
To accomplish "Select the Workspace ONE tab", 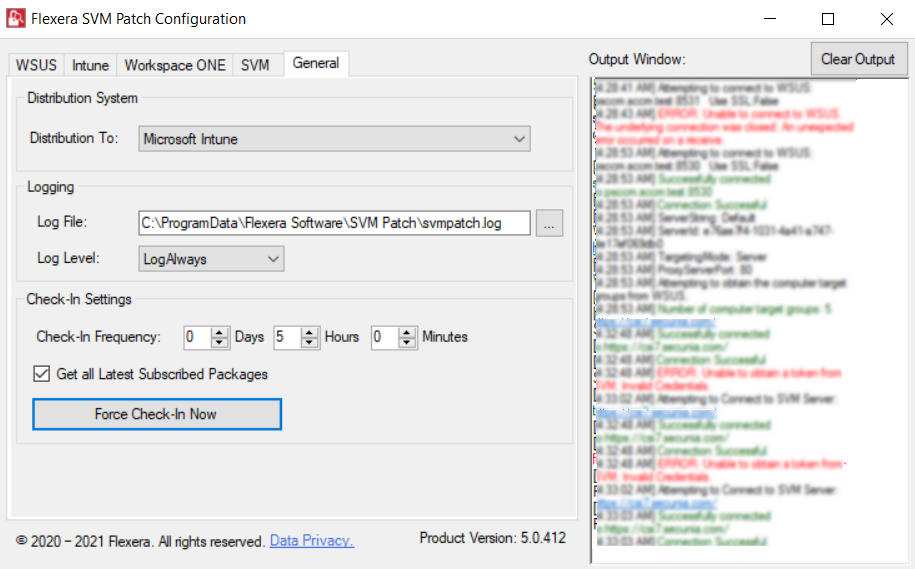I will [175, 65].
